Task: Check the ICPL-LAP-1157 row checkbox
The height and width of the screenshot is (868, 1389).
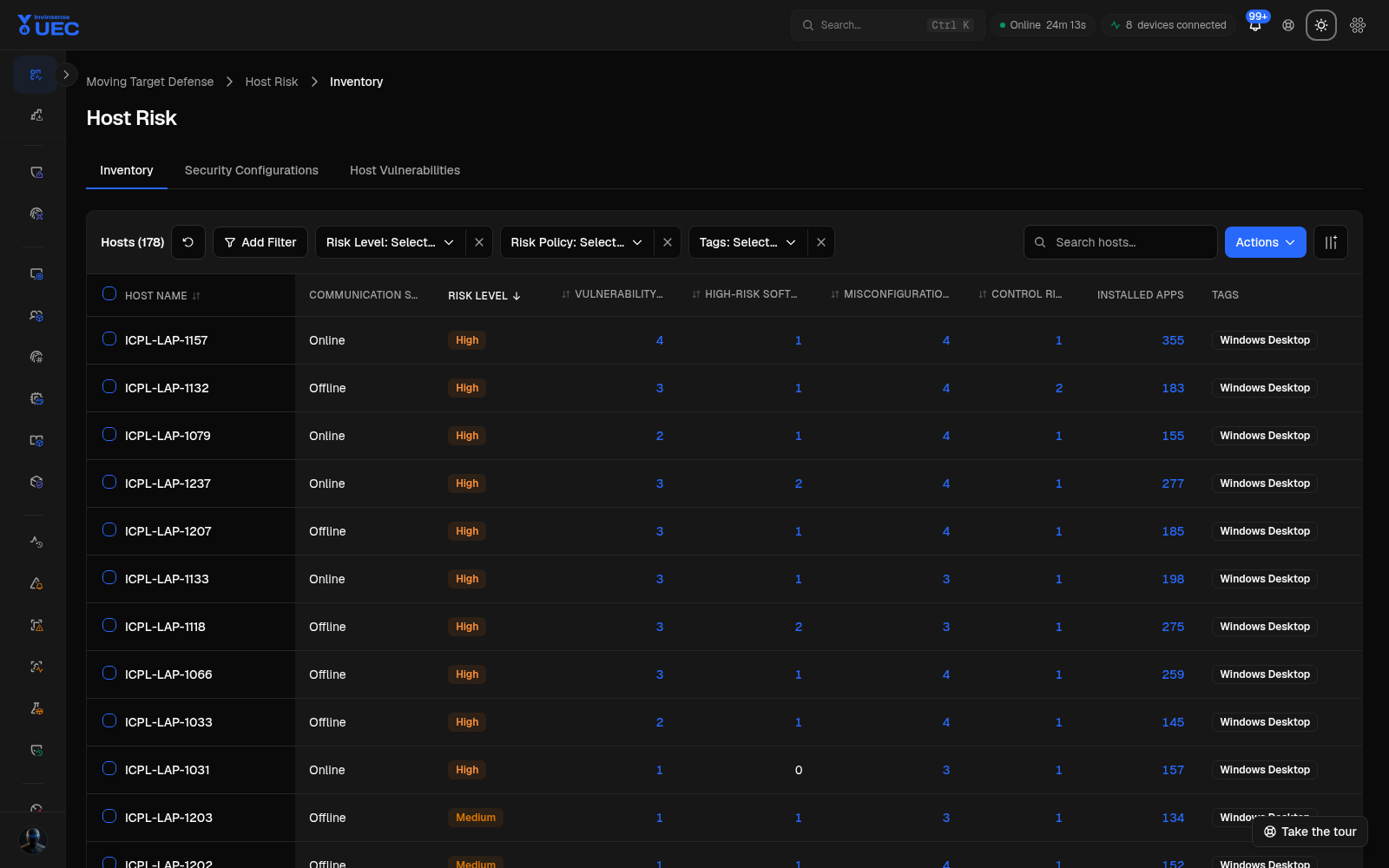Action: coord(109,339)
